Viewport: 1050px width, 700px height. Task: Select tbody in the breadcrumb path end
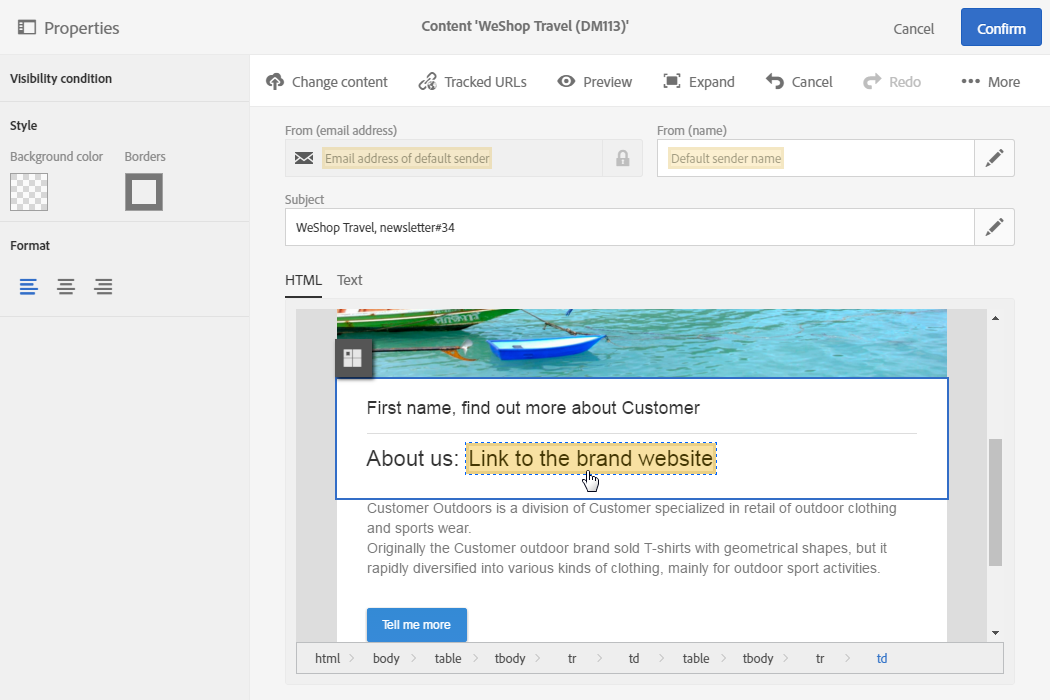click(758, 658)
